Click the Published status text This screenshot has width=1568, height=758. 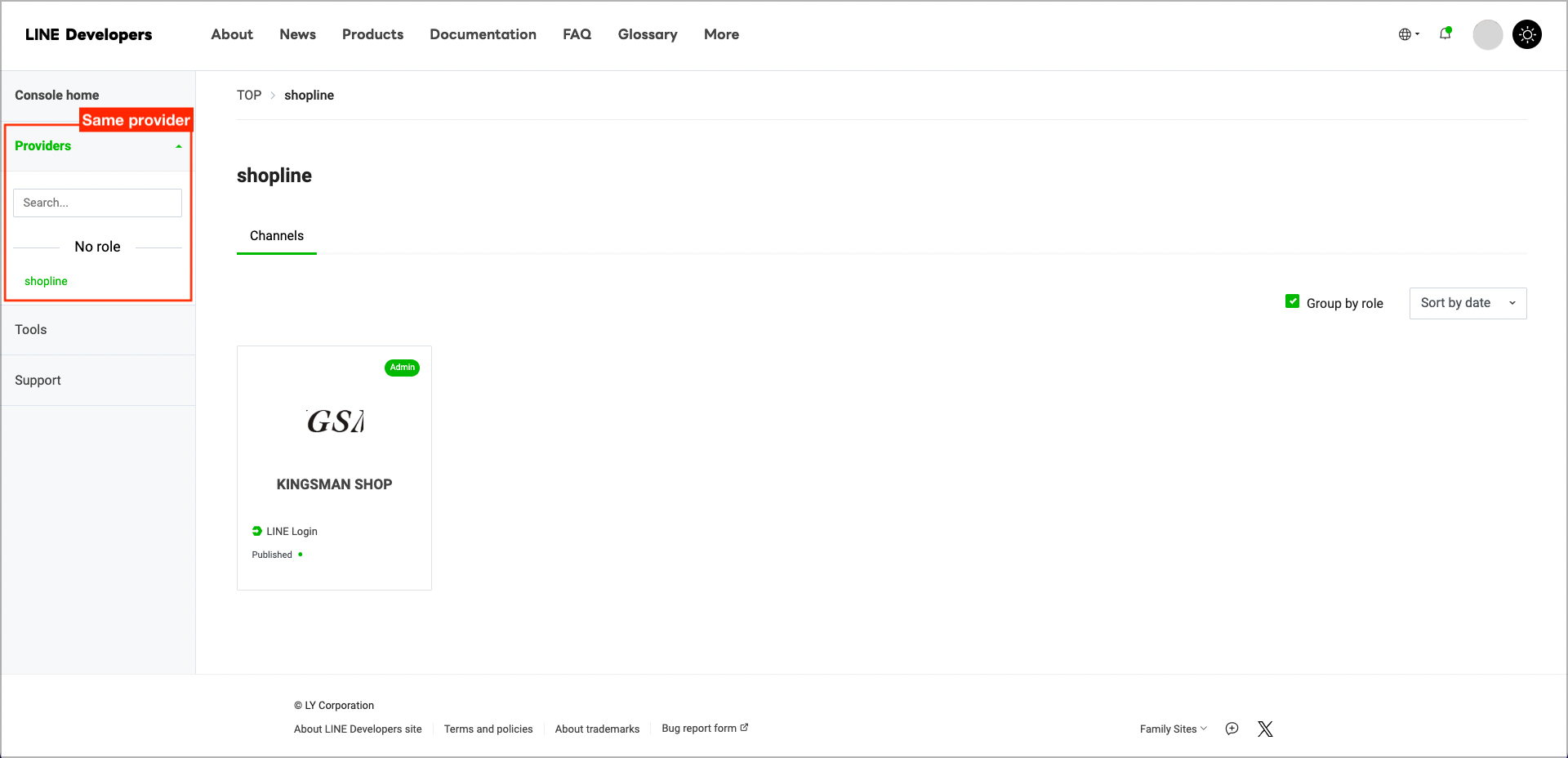(x=272, y=555)
